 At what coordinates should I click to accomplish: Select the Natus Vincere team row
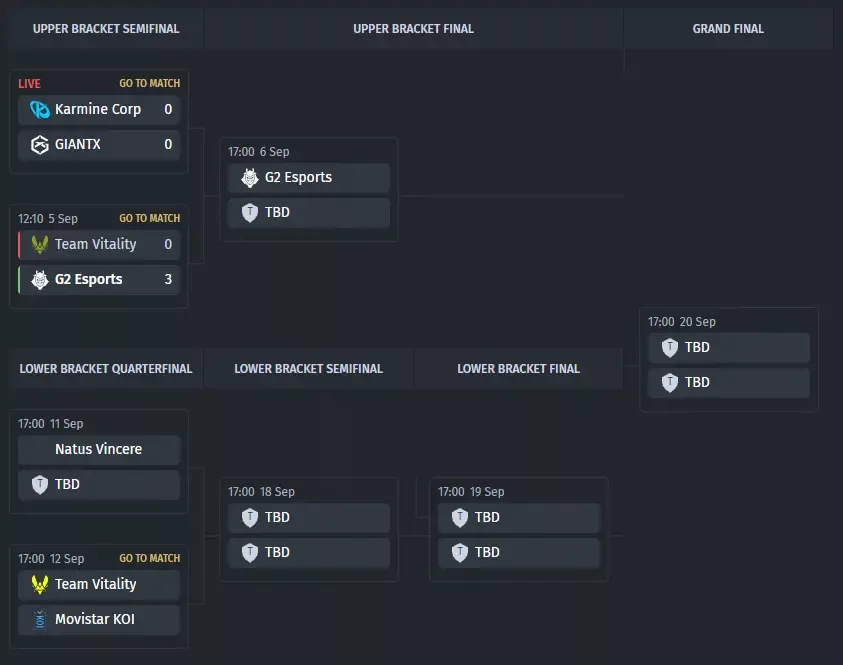click(x=99, y=449)
